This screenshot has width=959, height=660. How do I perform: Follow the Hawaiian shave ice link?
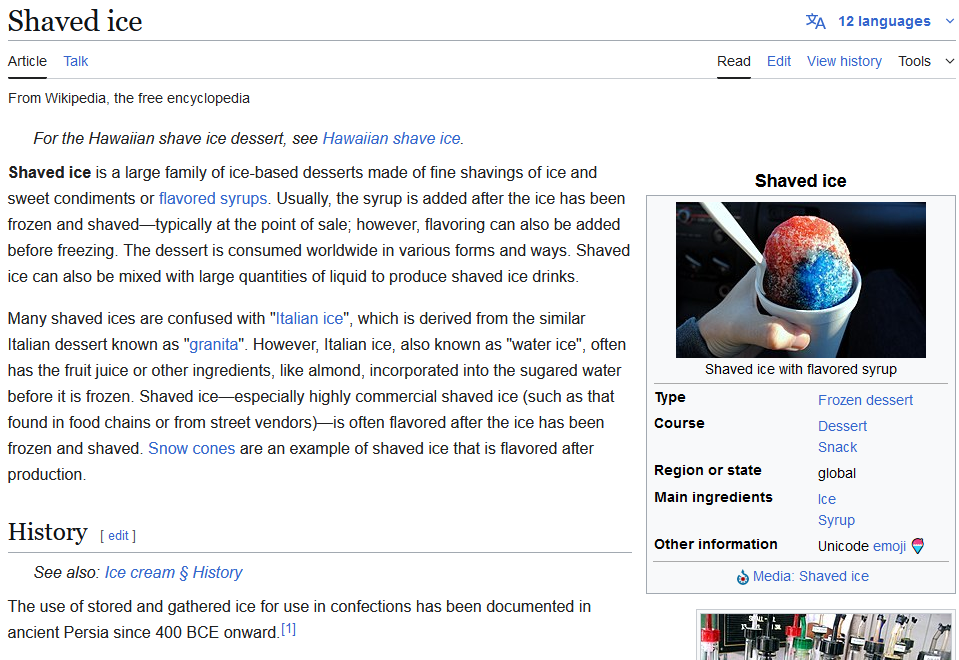pos(391,139)
